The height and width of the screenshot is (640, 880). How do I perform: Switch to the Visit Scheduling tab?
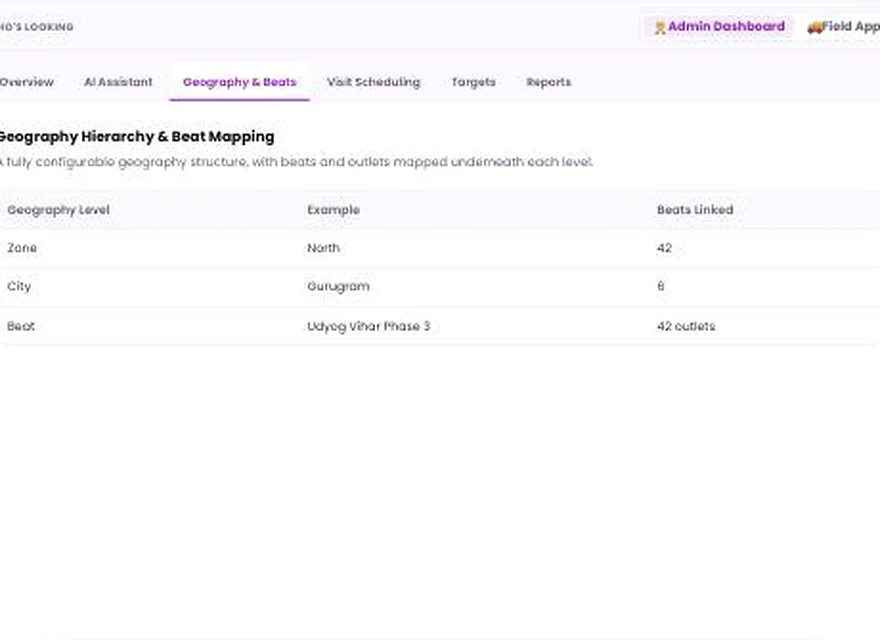[x=373, y=82]
